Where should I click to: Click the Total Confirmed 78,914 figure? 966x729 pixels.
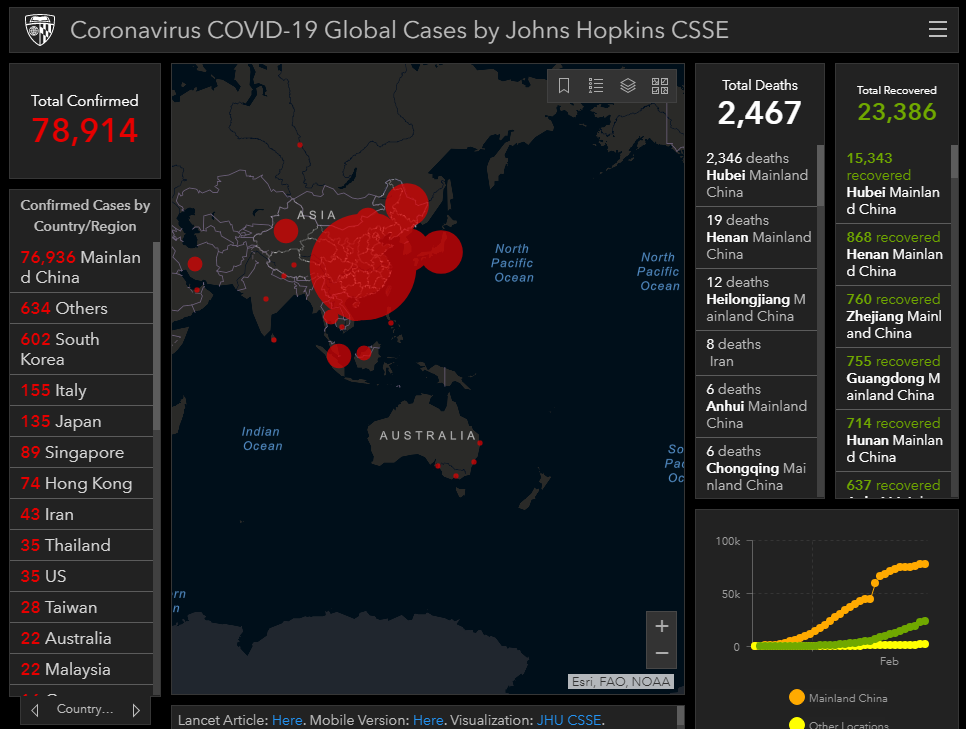coord(85,131)
